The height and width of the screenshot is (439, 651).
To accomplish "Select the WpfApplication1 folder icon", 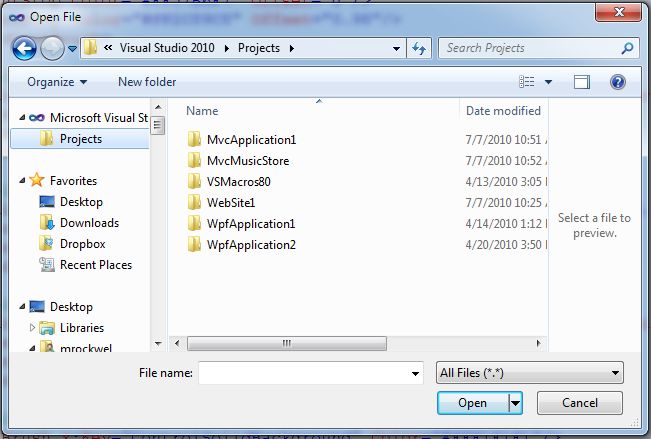I will (194, 224).
